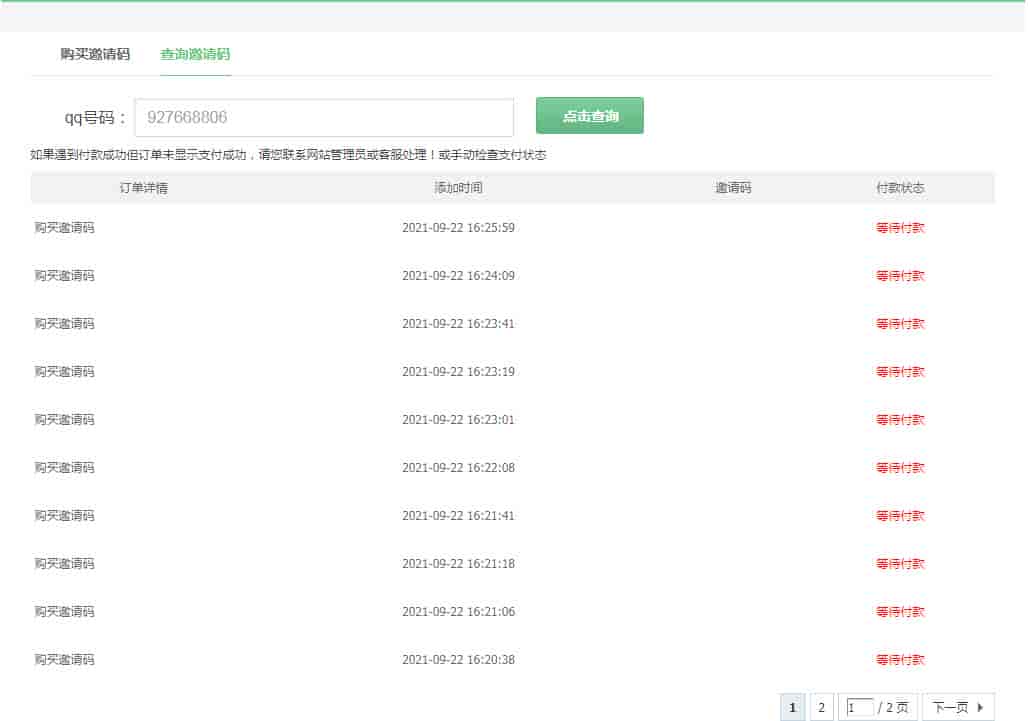Click the page number jump box

pos(859,708)
